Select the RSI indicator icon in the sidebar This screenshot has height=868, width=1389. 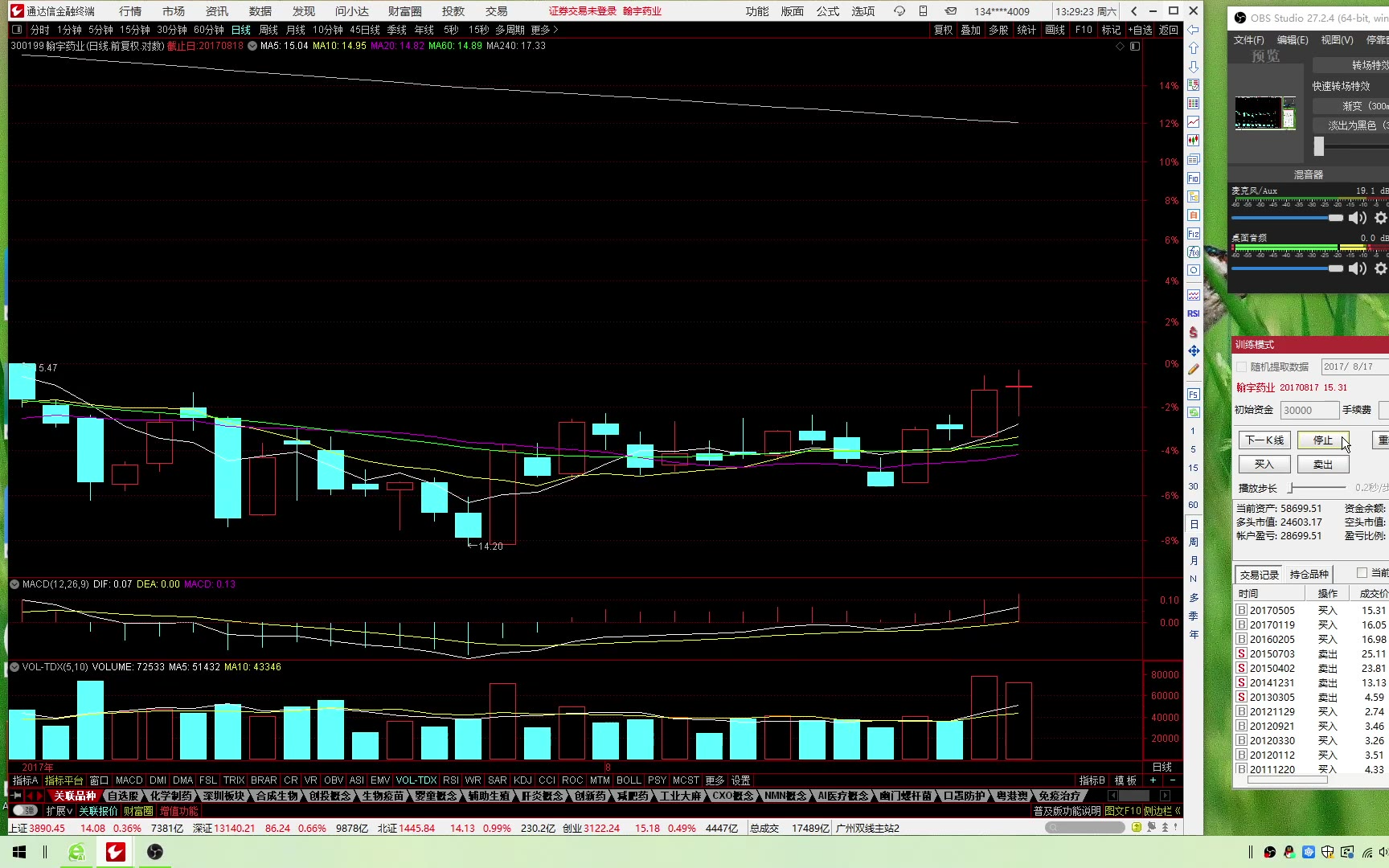(1194, 313)
